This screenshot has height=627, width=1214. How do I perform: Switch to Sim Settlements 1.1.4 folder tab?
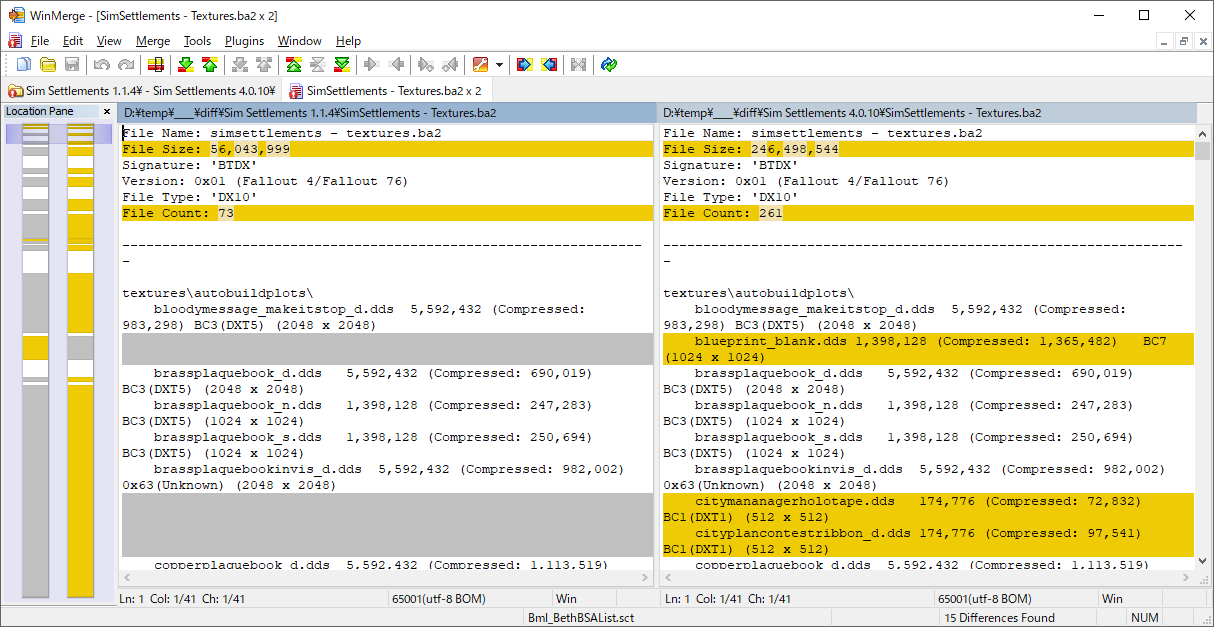(141, 91)
